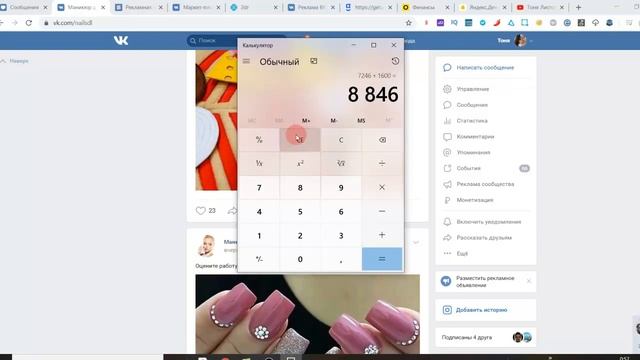Click the blue equals key

[x=382, y=259]
